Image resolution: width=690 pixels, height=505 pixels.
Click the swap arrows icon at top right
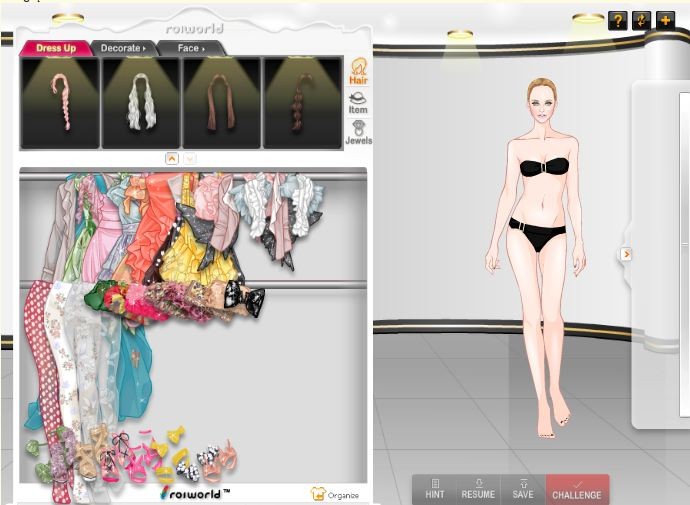coord(642,20)
